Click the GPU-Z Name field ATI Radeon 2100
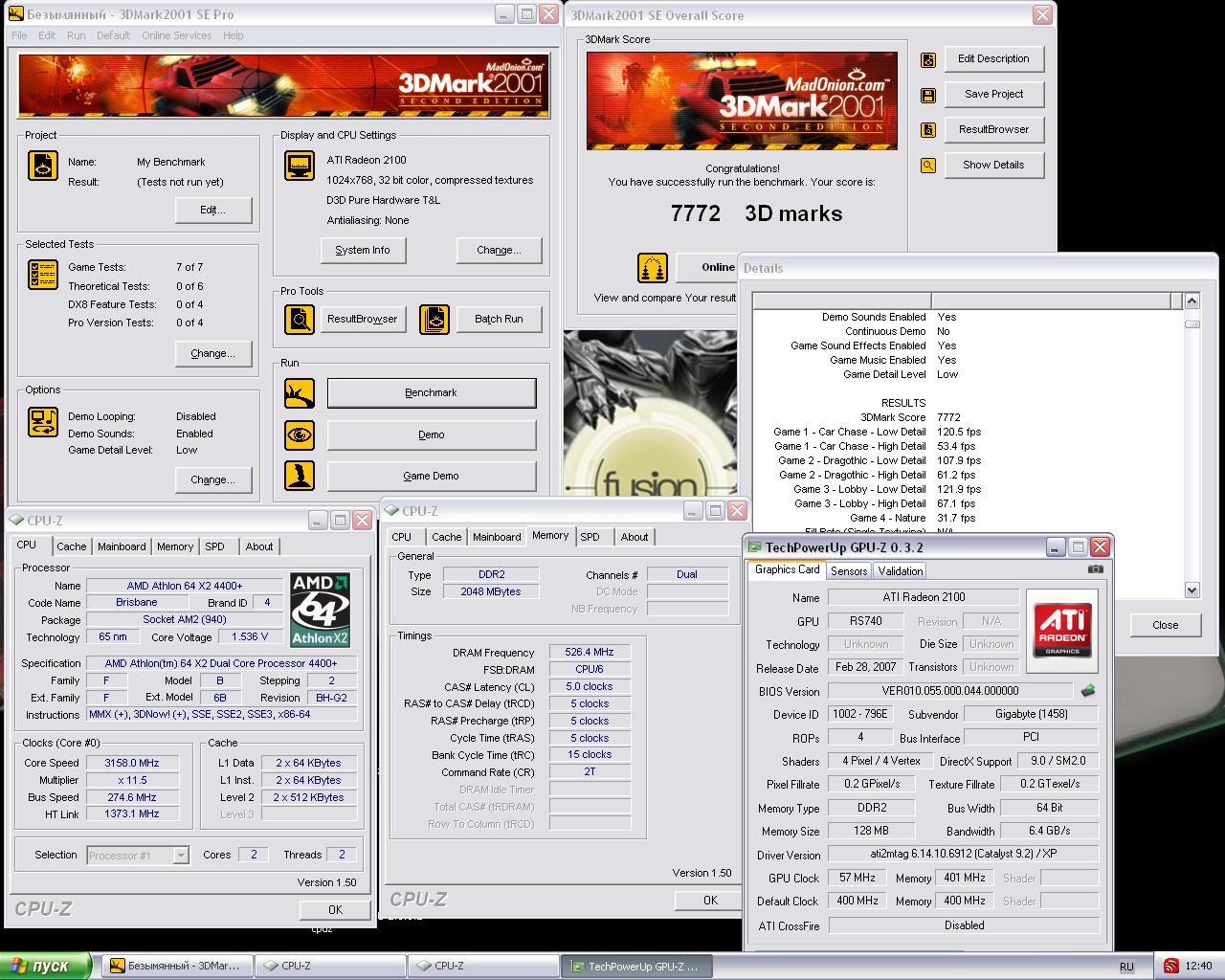The image size is (1225, 980). click(x=924, y=597)
